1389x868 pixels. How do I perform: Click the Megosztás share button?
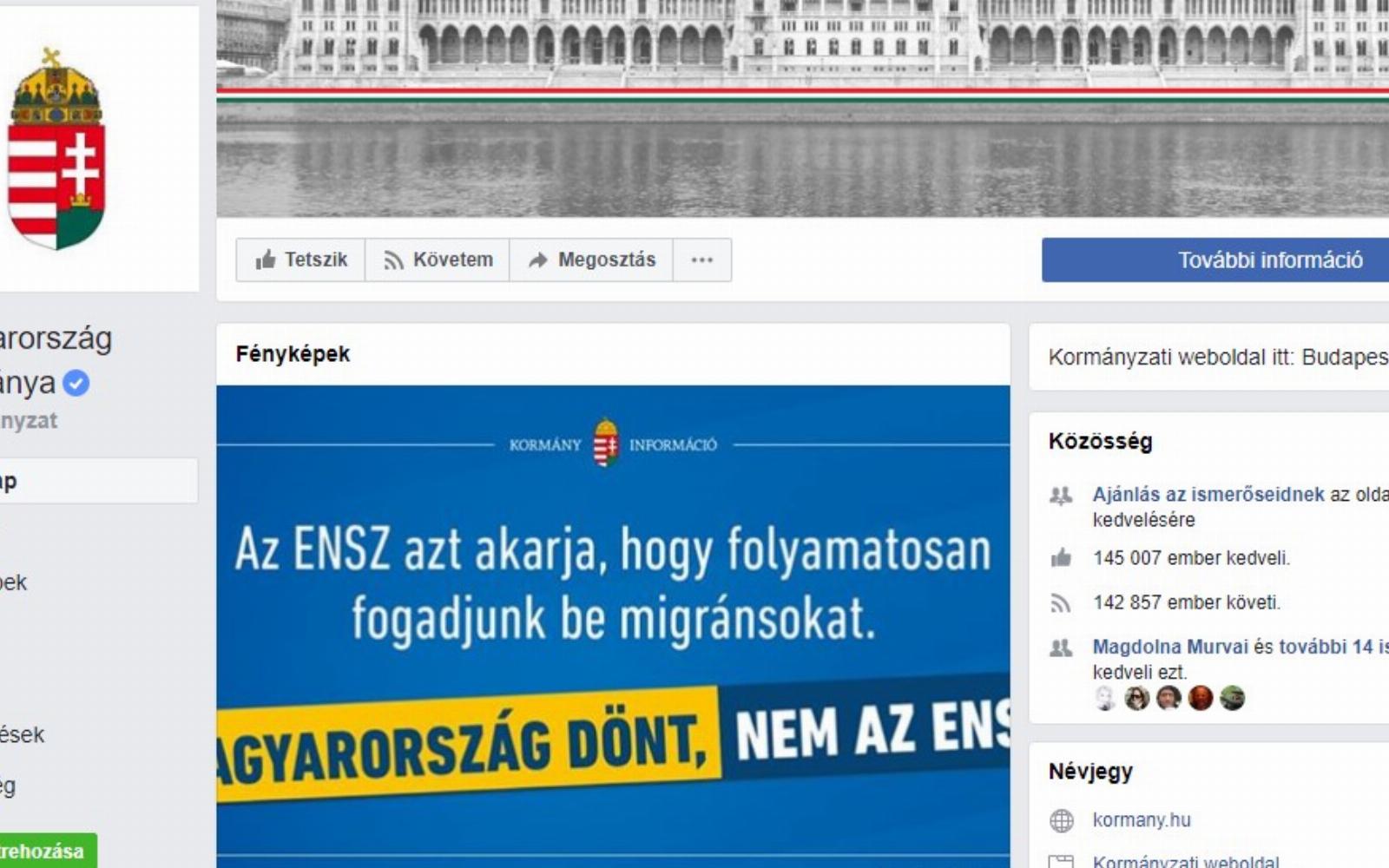click(591, 260)
